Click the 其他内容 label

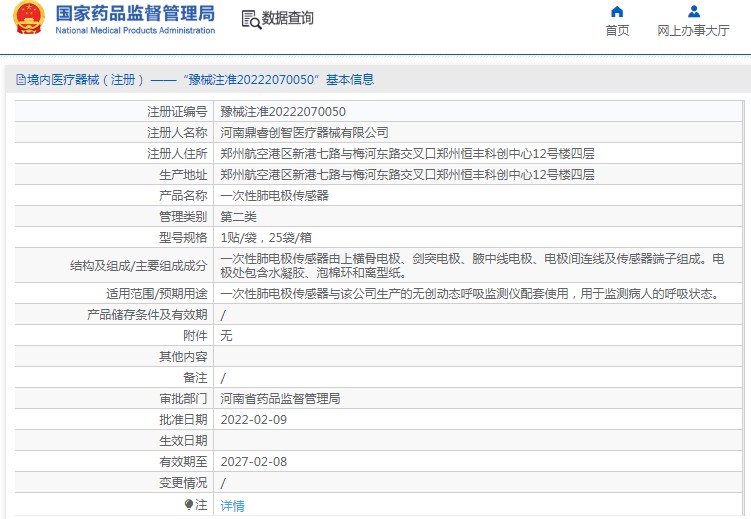click(x=183, y=357)
